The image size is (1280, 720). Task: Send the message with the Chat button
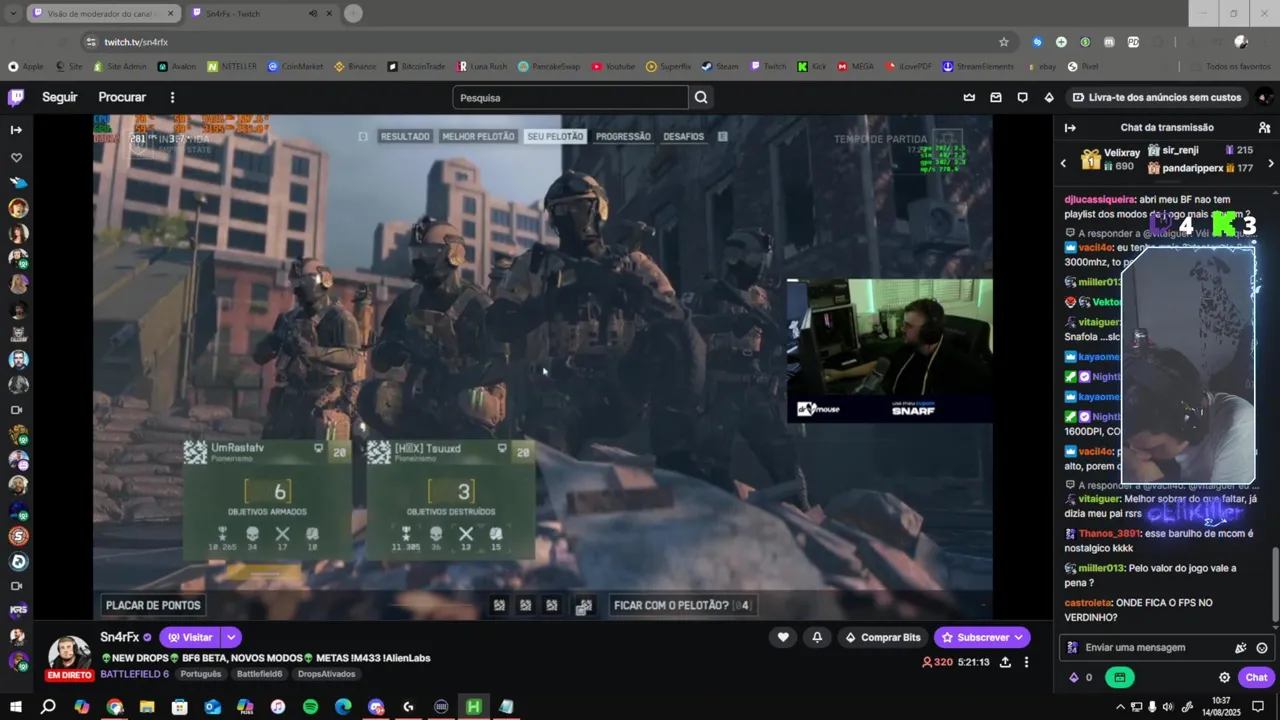point(1256,677)
